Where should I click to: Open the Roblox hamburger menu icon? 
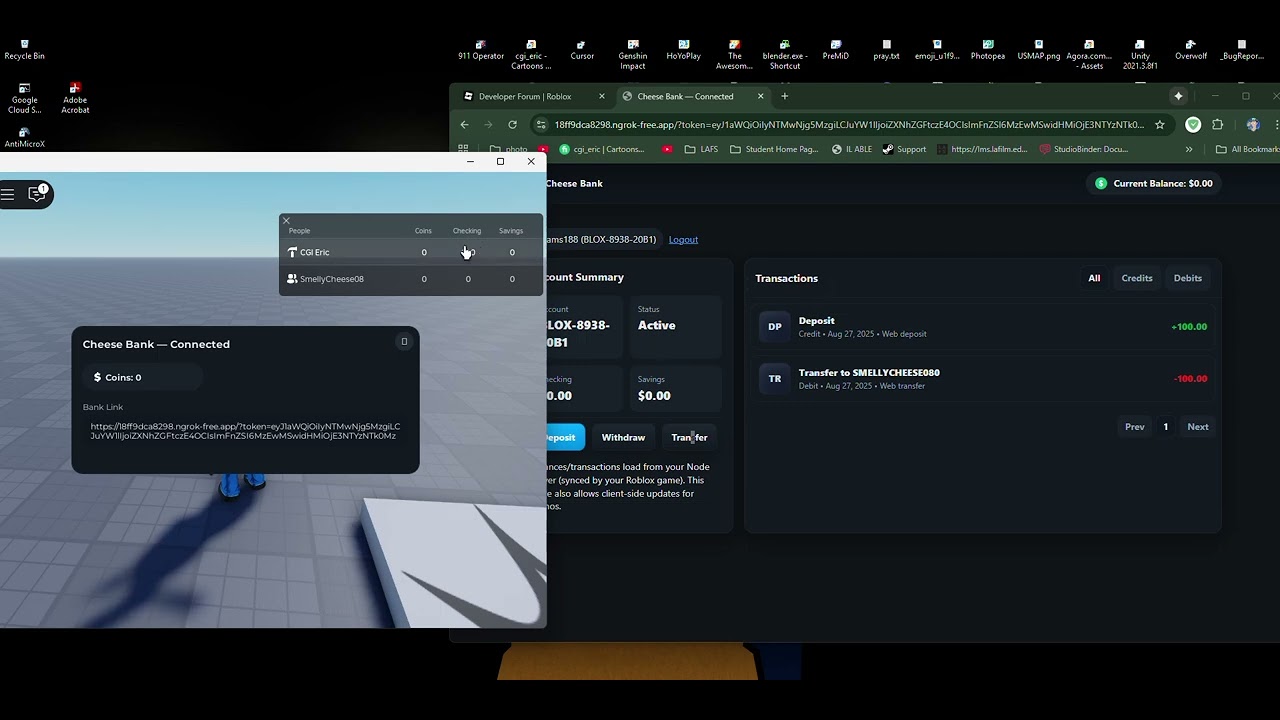(8, 194)
